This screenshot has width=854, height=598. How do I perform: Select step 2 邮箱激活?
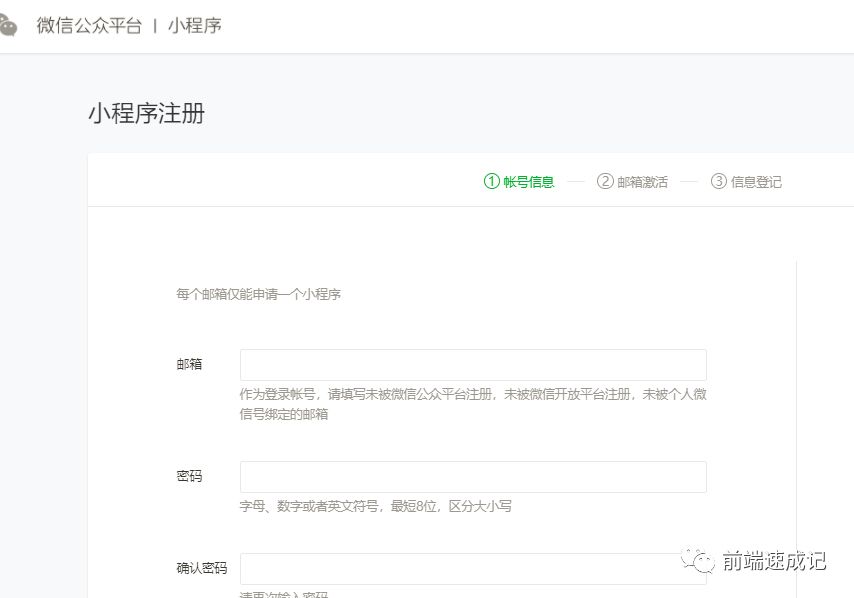coord(632,181)
